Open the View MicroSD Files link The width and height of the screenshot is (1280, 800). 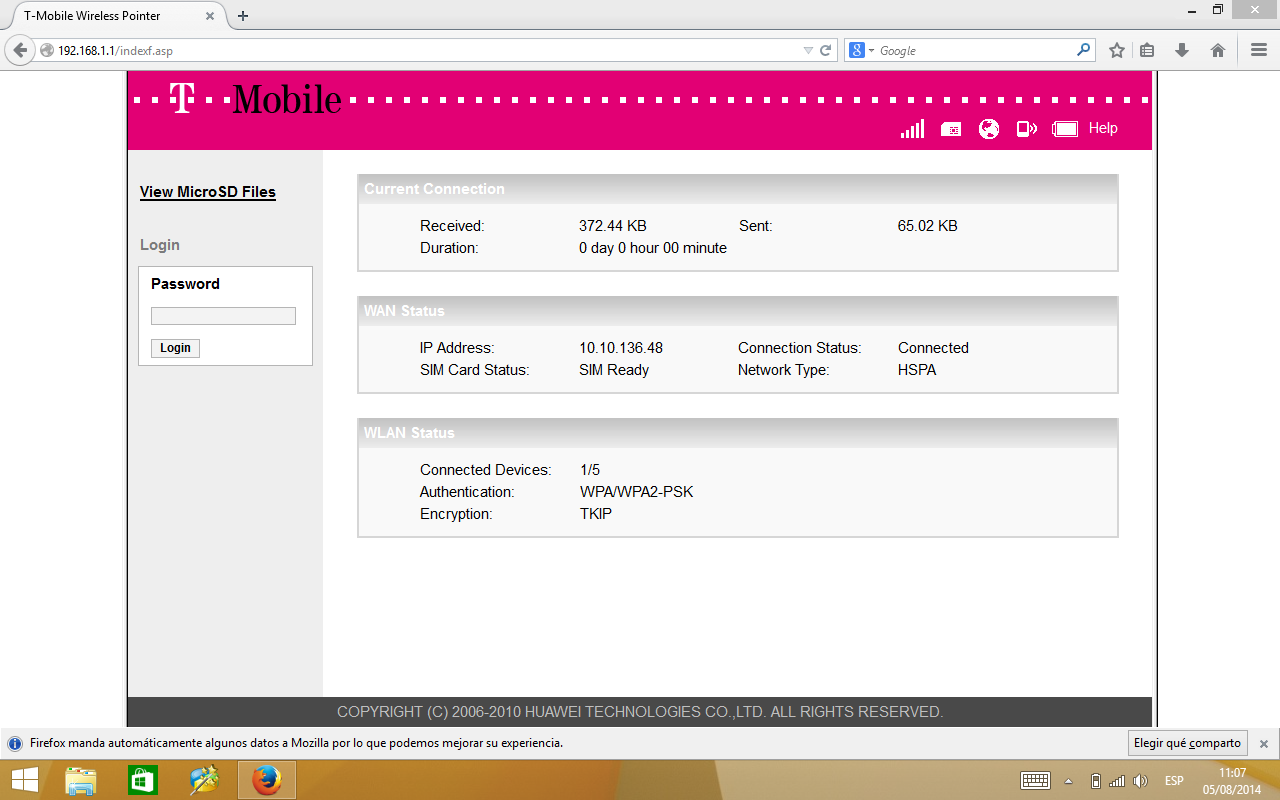tap(207, 192)
